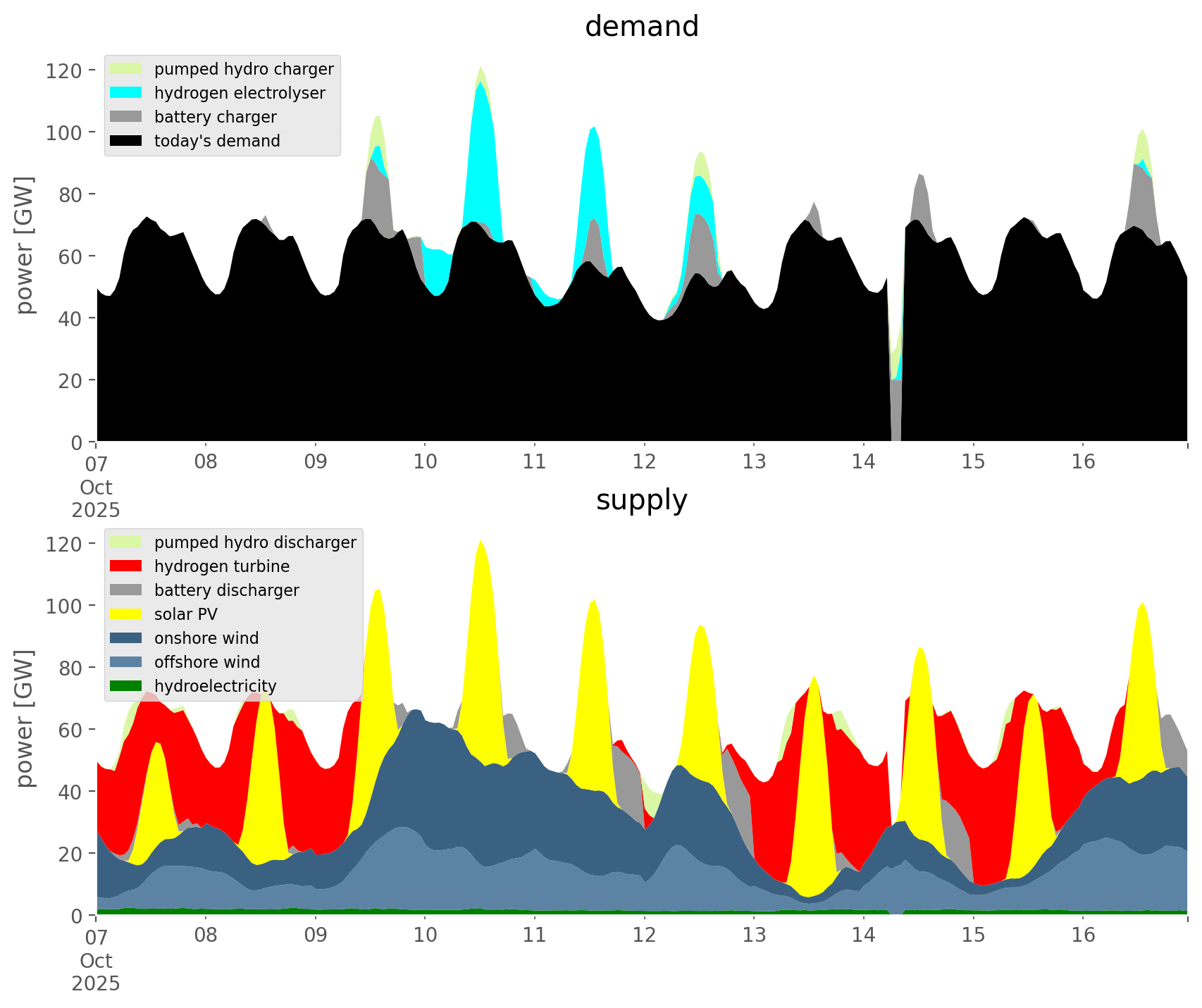Select the gray battery charger legend swatch

tap(126, 117)
